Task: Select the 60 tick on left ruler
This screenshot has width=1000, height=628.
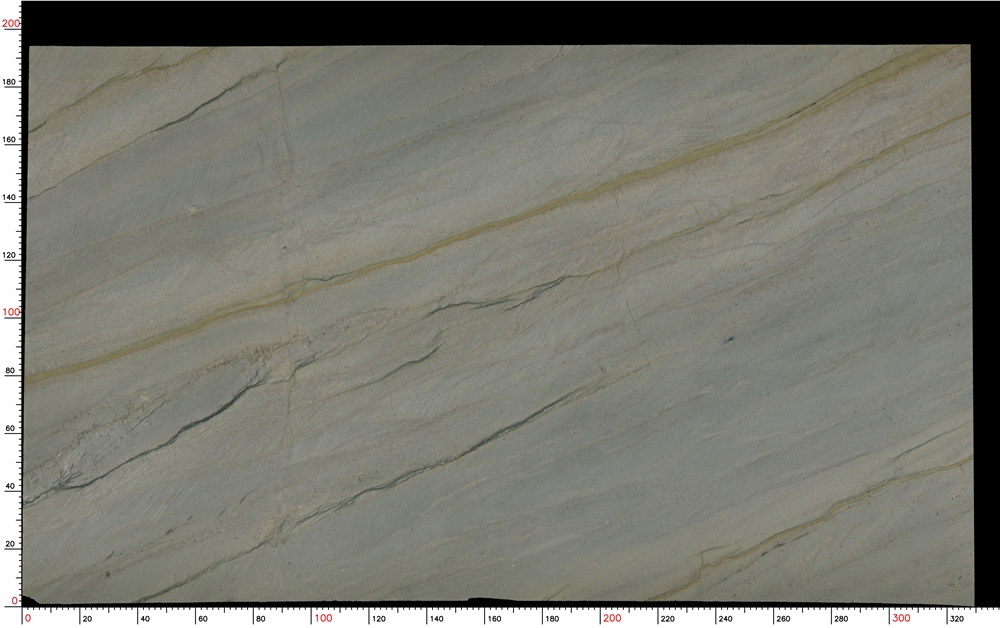Action: pyautogui.click(x=9, y=428)
